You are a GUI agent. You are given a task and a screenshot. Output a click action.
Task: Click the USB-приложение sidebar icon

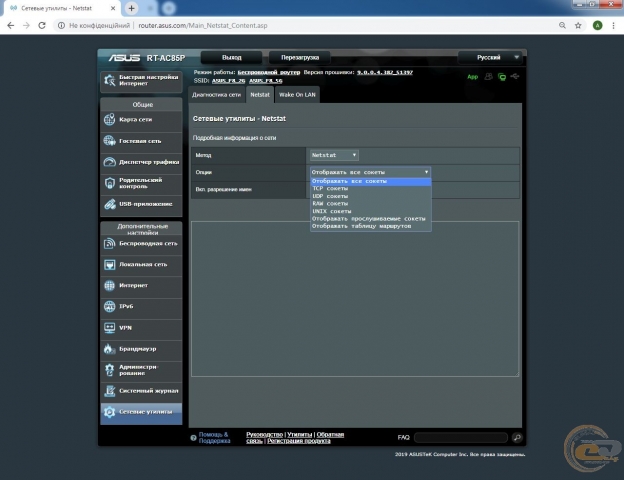[x=111, y=204]
